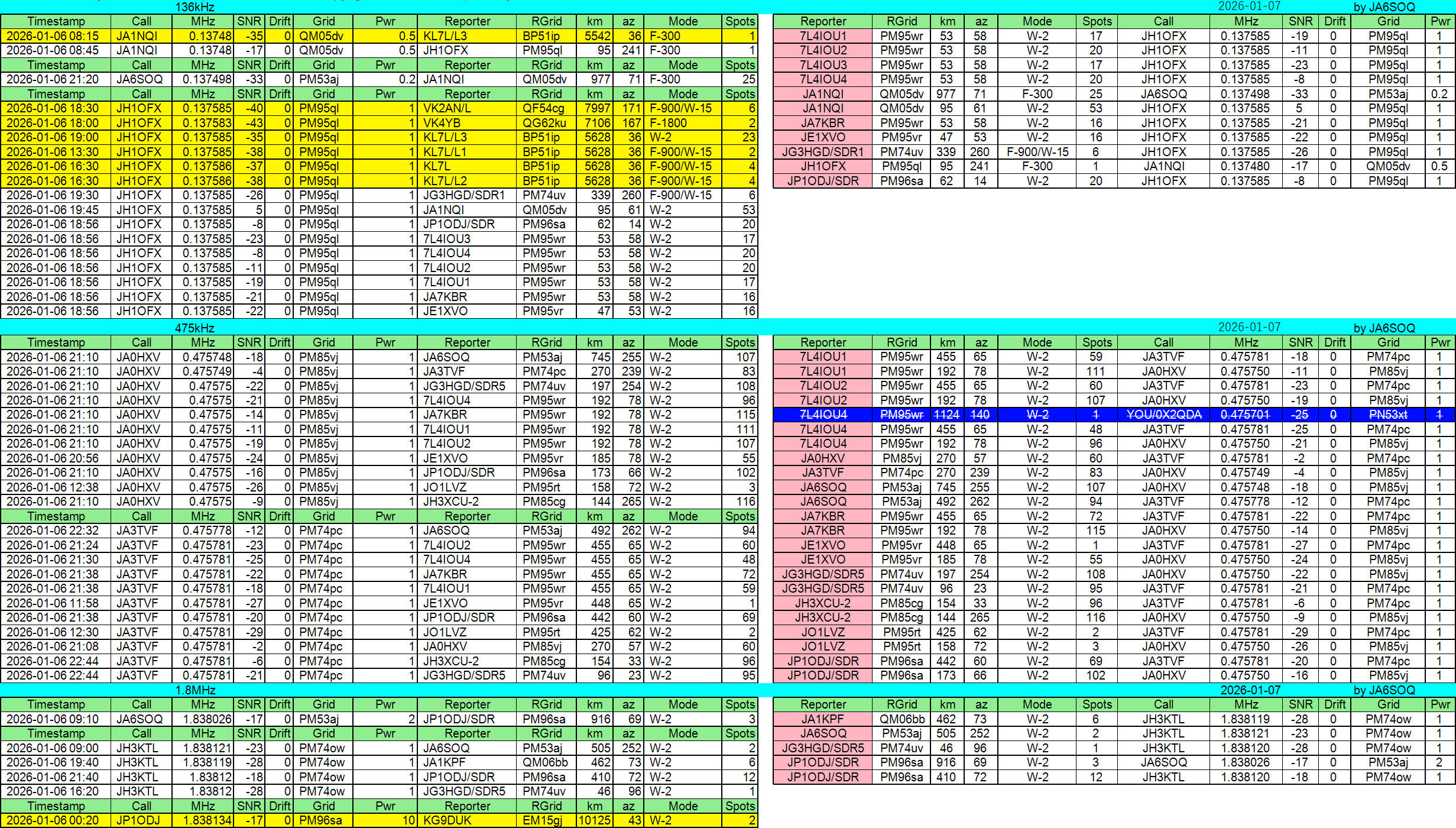The height and width of the screenshot is (828, 1456).
Task: Click the top-left Timestamp column header
Action: pos(56,21)
